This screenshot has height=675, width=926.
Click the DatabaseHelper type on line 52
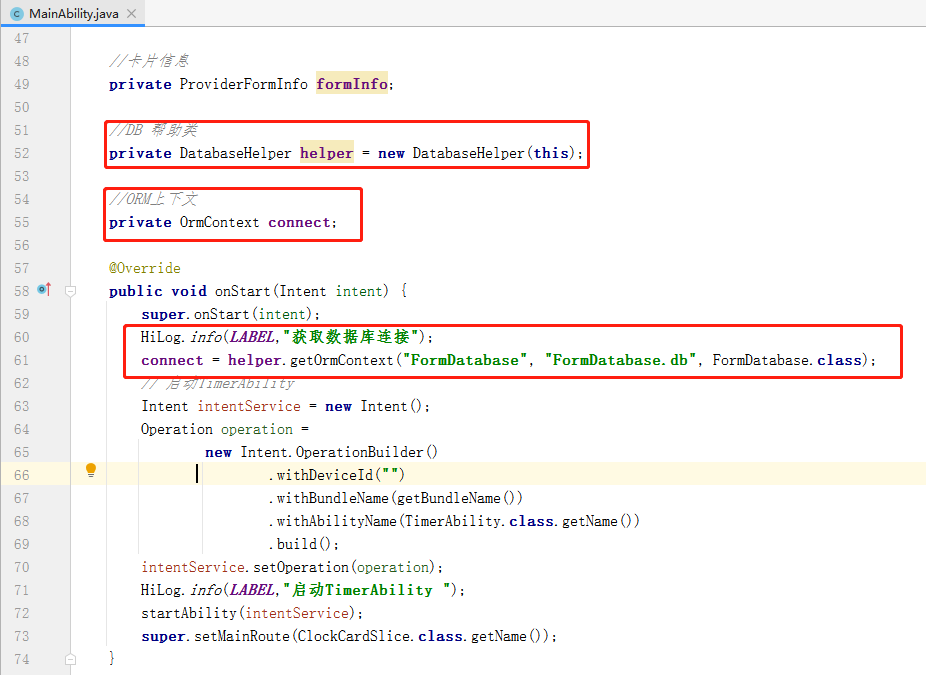pyautogui.click(x=235, y=153)
